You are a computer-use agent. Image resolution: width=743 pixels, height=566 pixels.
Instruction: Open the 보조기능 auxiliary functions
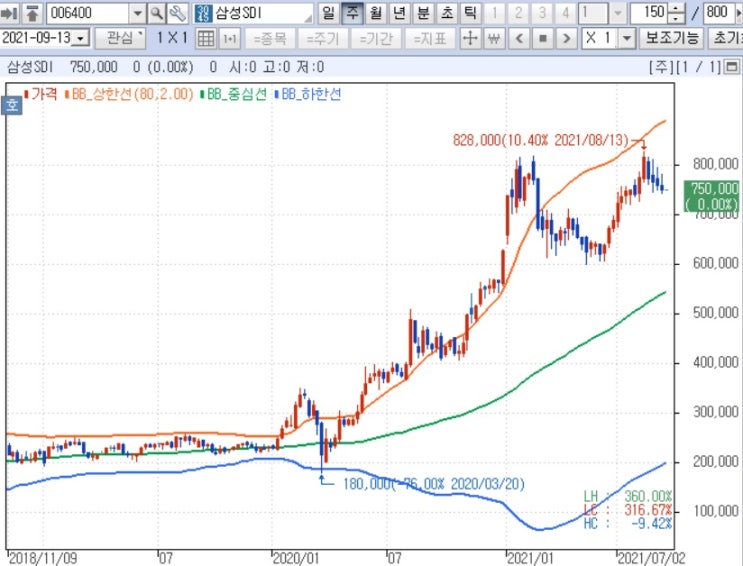click(x=671, y=38)
